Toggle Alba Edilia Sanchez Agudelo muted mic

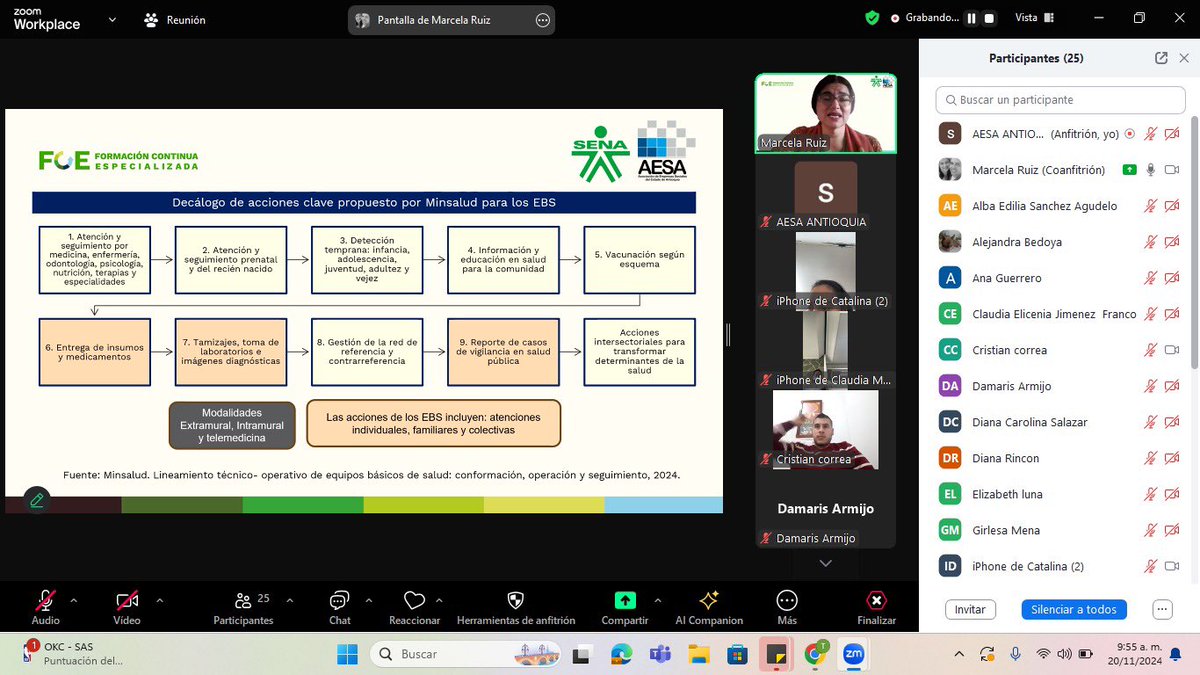[1151, 206]
